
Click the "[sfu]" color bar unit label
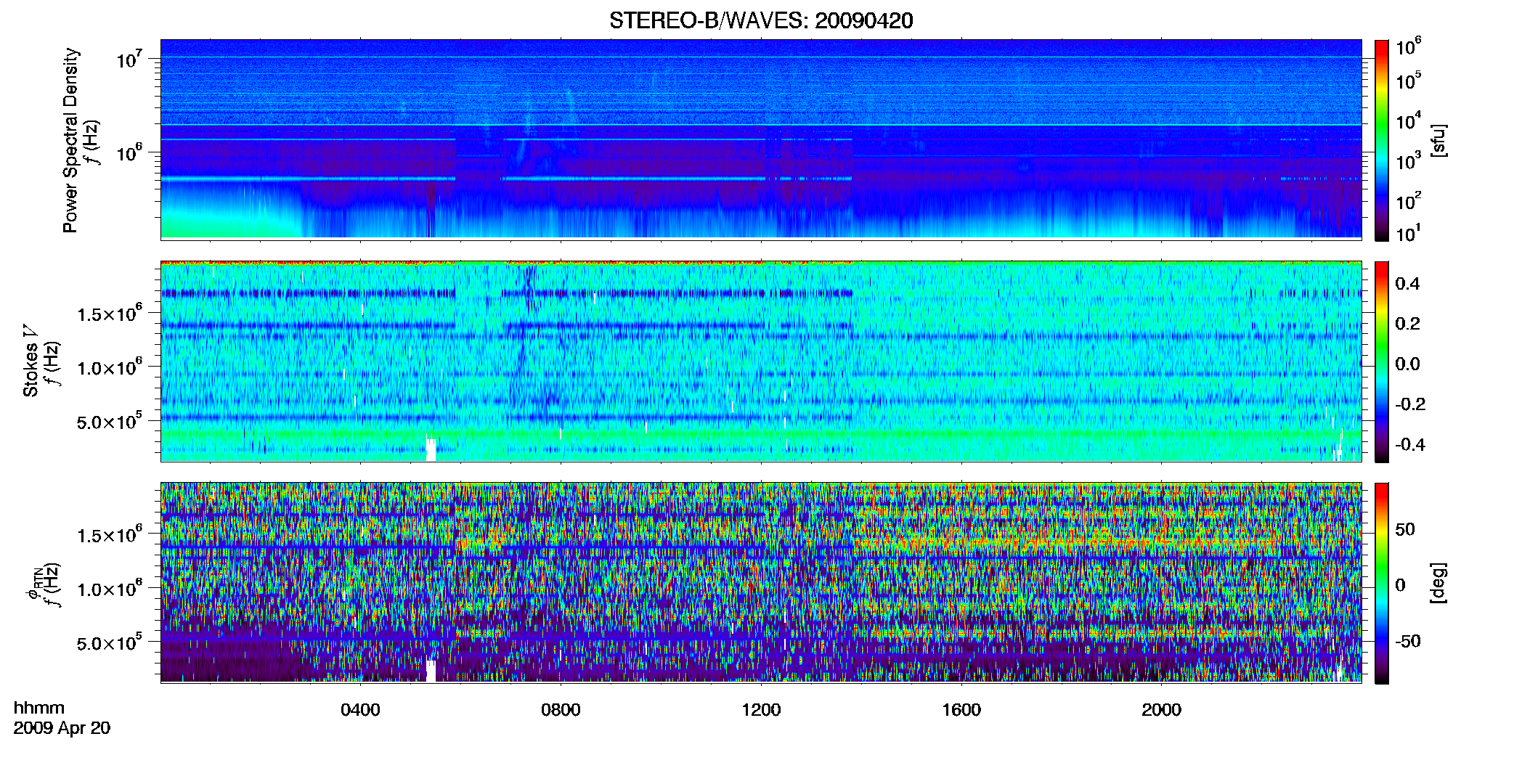click(1438, 140)
